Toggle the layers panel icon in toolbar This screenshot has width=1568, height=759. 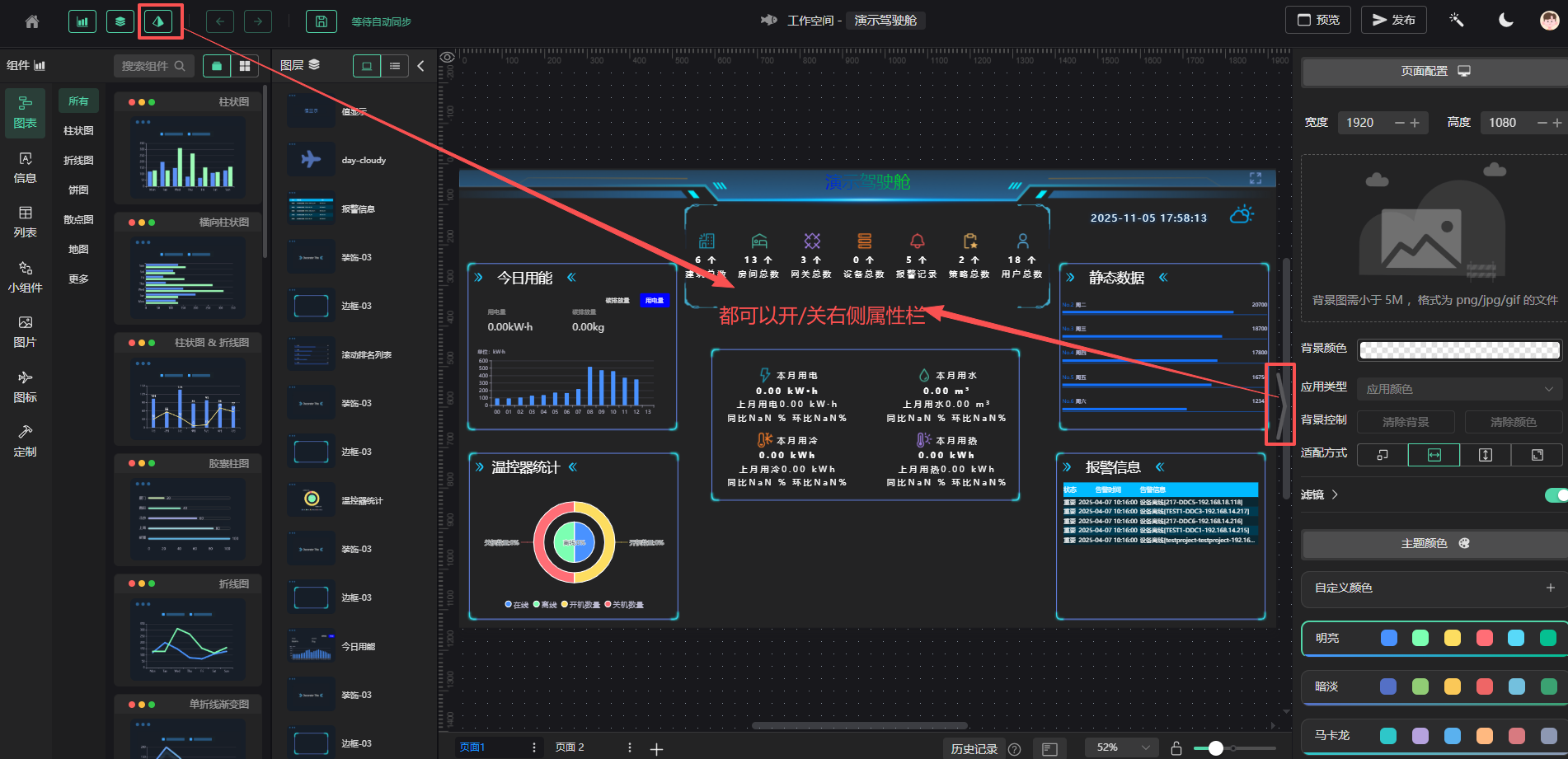[120, 21]
